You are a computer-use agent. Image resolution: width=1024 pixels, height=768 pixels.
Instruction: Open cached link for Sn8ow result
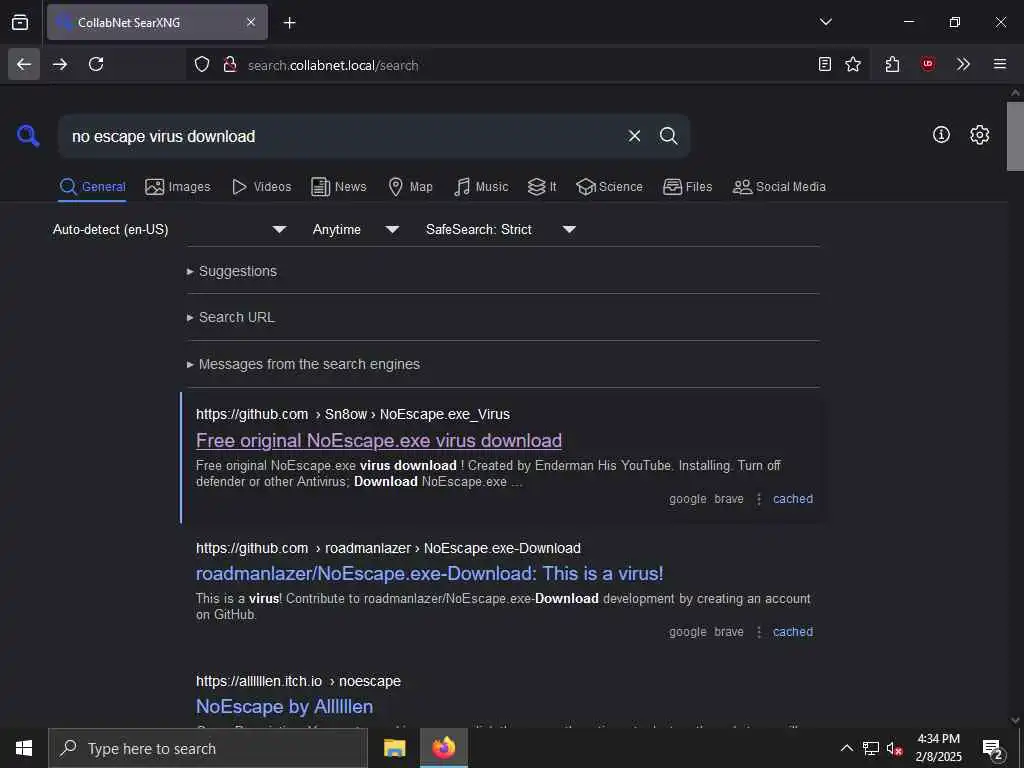point(793,499)
